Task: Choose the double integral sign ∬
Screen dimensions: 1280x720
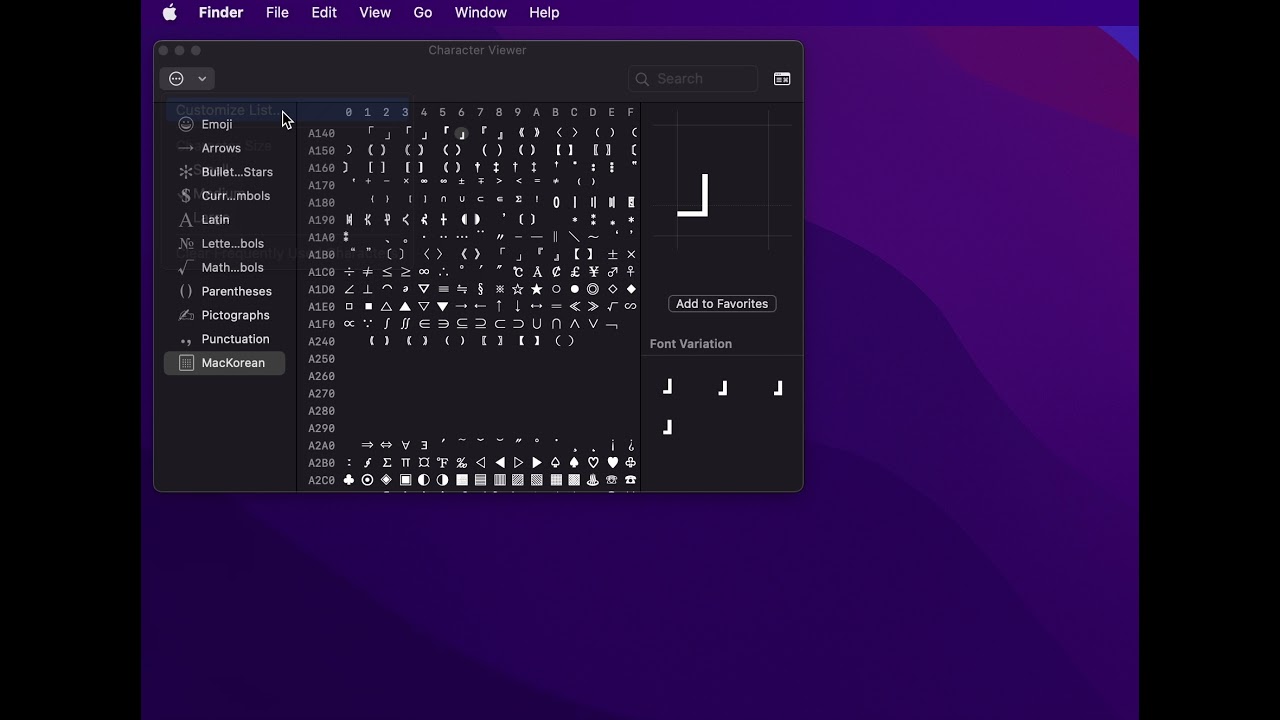Action: [x=405, y=324]
